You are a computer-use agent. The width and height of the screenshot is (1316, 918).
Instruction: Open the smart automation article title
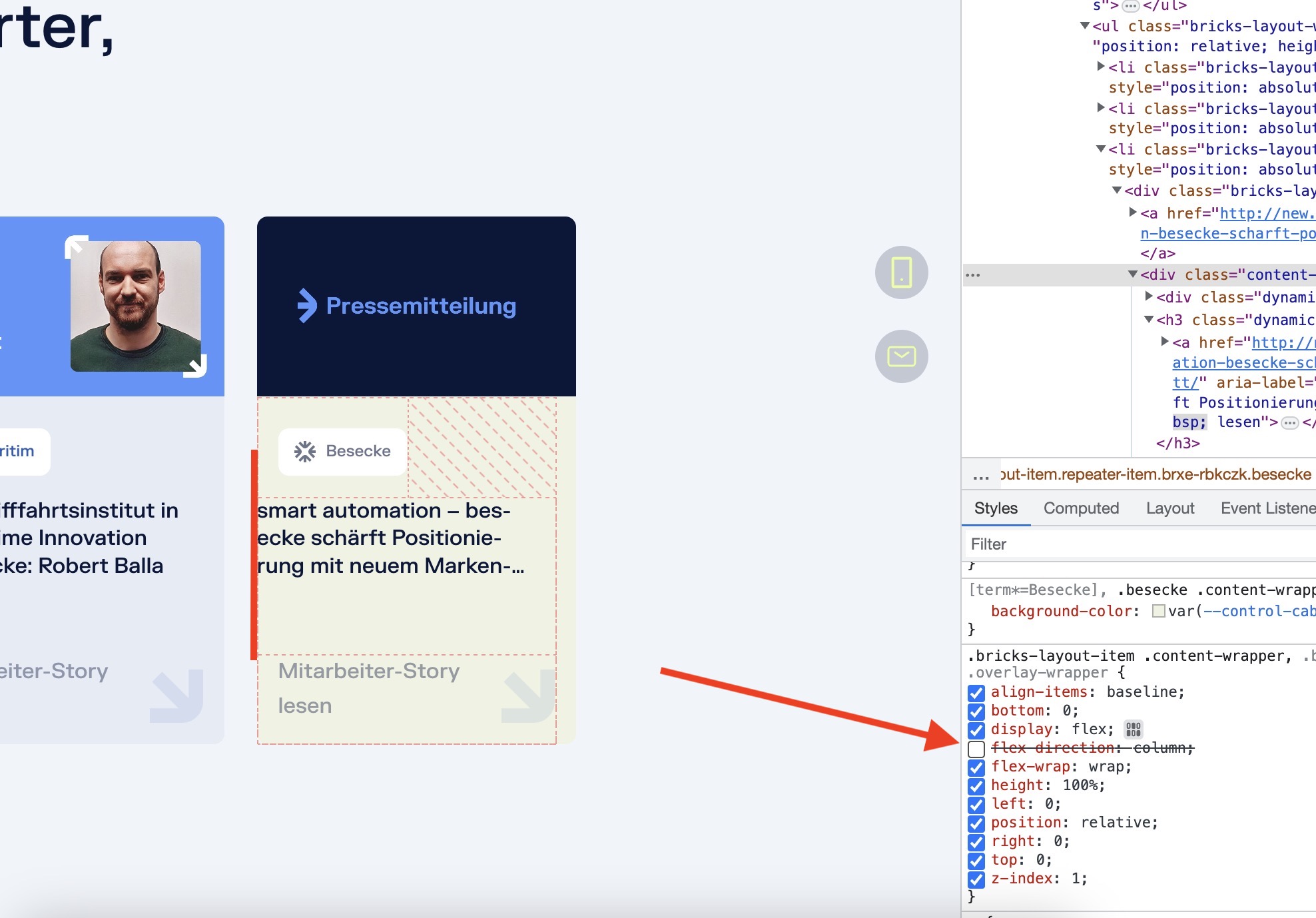[391, 538]
